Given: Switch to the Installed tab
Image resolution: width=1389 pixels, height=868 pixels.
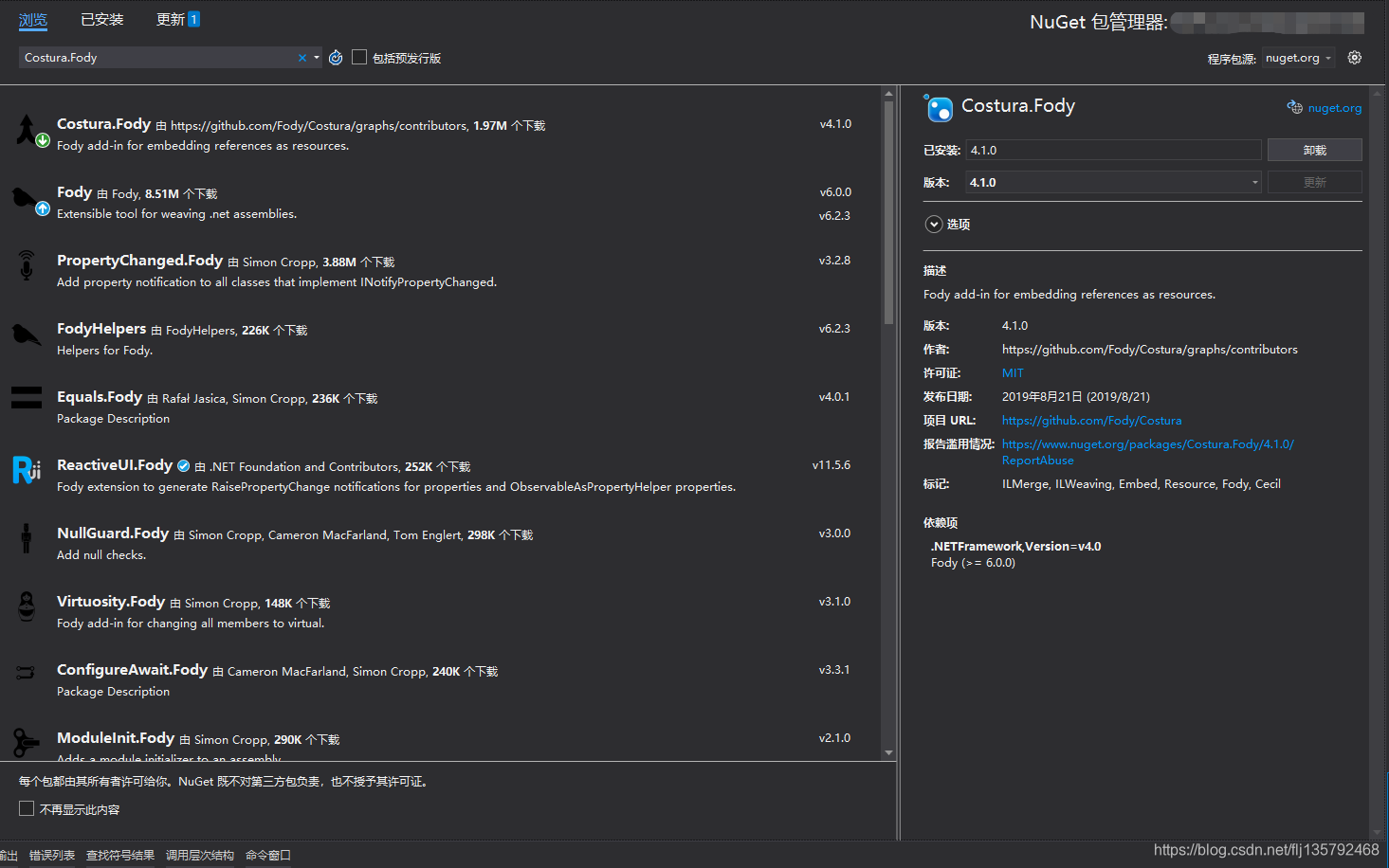Looking at the screenshot, I should click(x=102, y=19).
